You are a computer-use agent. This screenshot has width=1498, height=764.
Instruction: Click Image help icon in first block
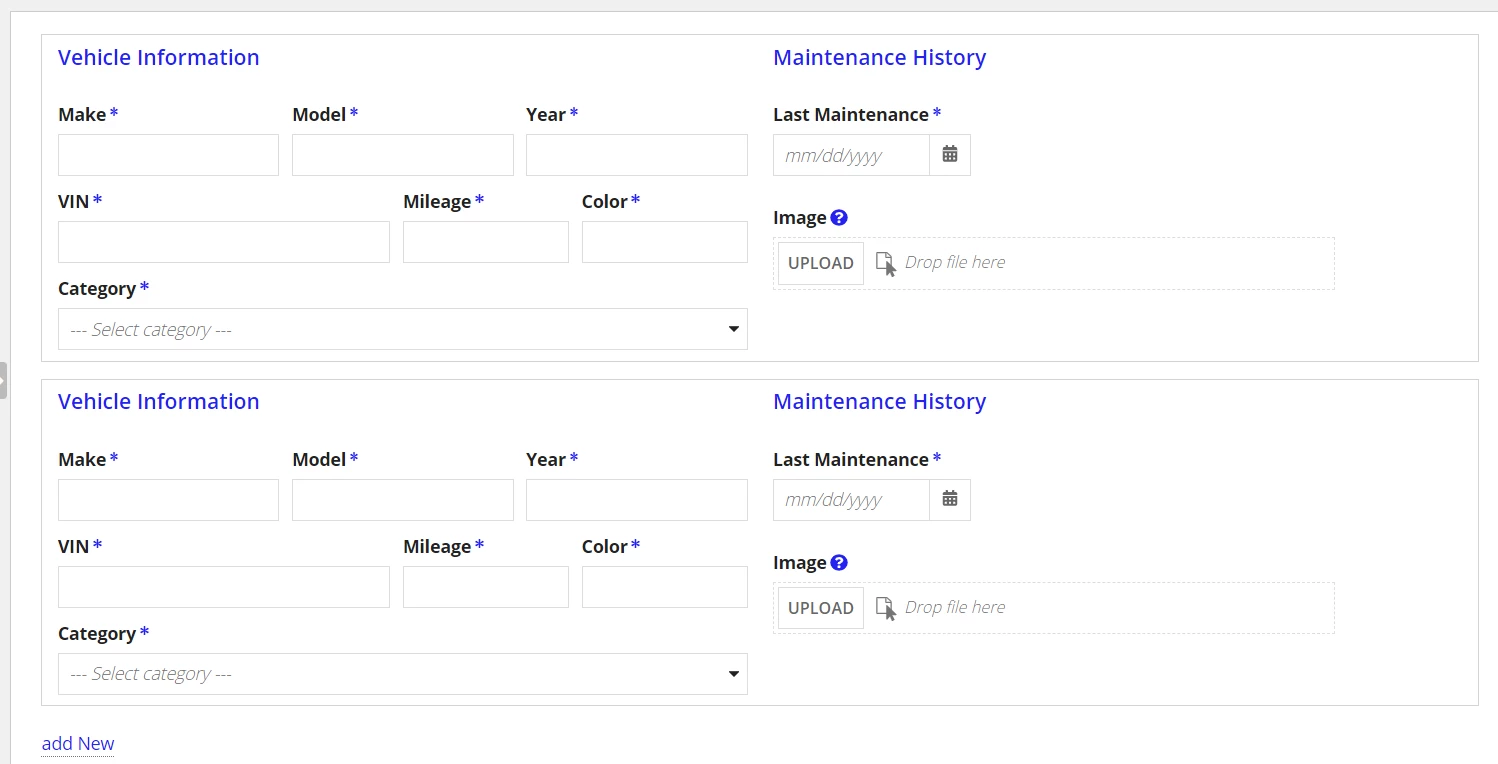click(x=839, y=218)
